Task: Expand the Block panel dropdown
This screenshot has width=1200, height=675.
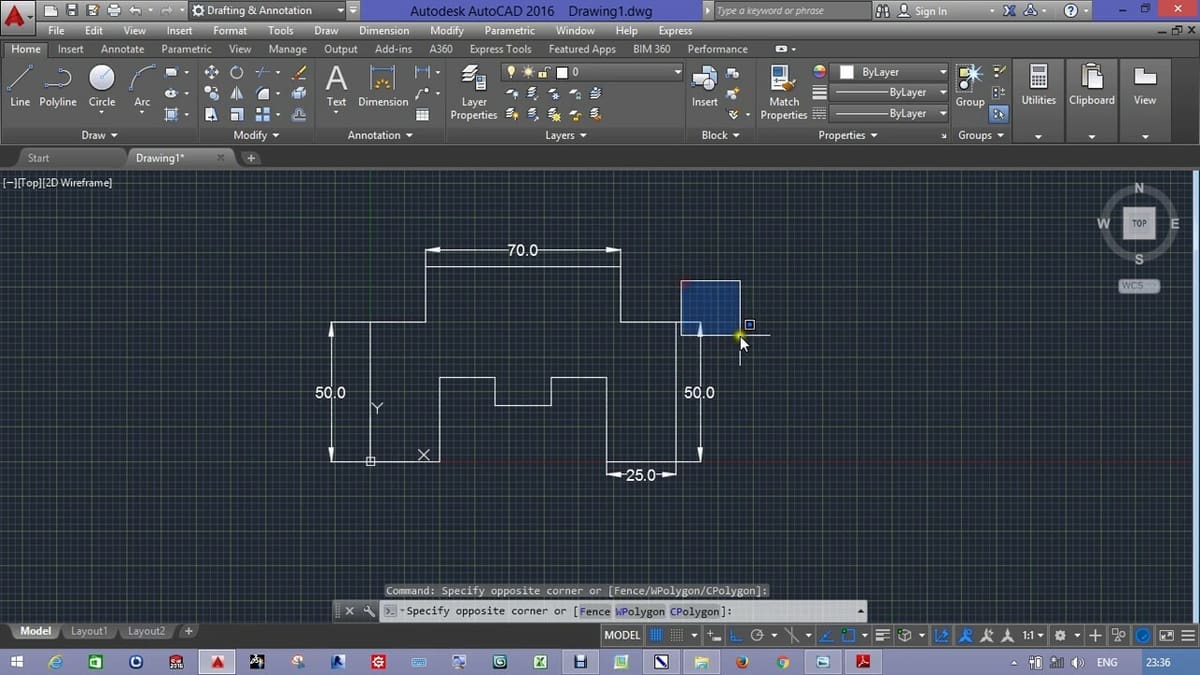Action: pyautogui.click(x=720, y=135)
